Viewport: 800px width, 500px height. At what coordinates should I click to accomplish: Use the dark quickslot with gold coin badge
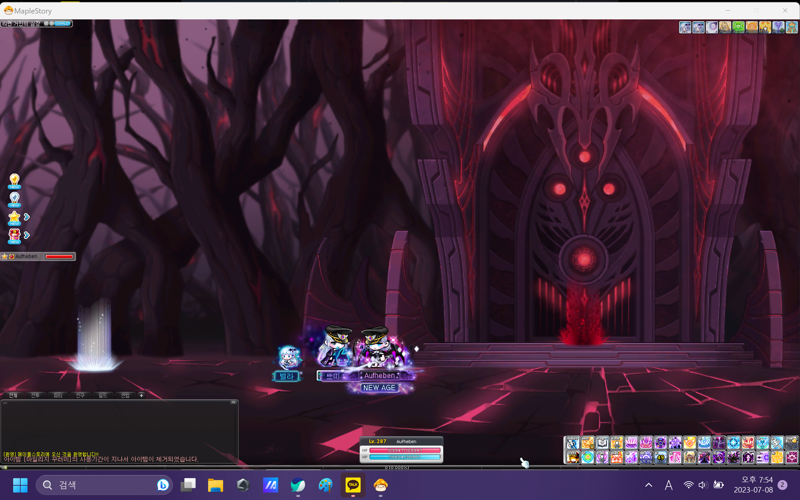(792, 443)
